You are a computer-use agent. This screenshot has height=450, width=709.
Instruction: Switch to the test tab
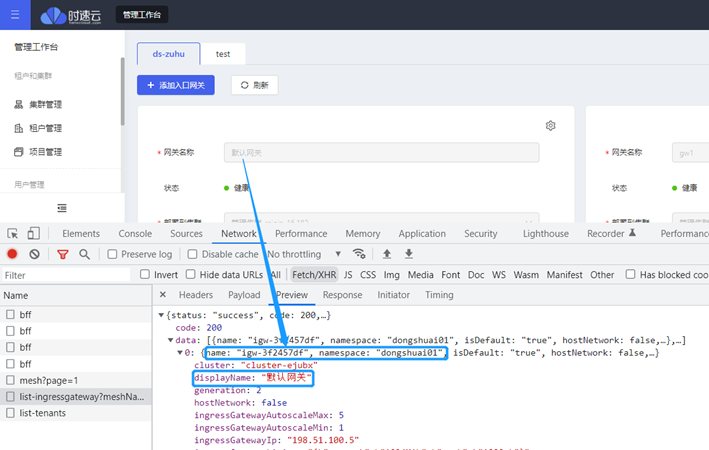tap(223, 54)
